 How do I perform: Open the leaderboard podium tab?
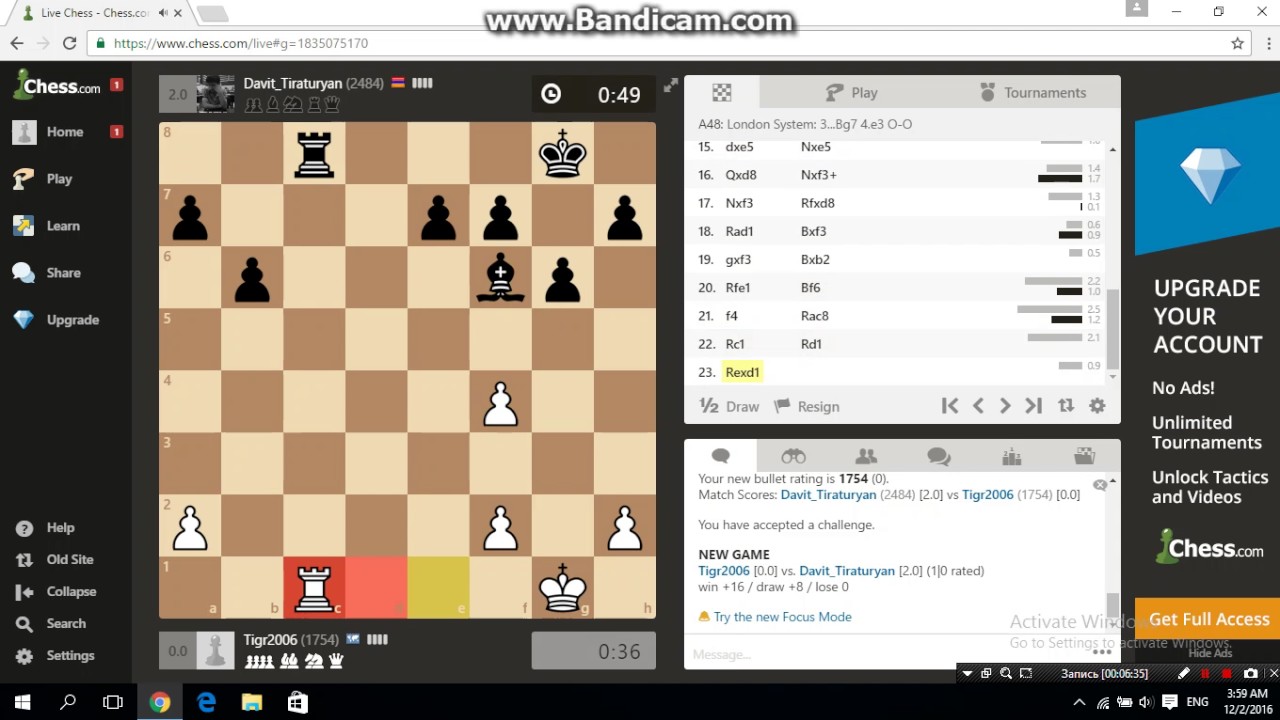[1011, 456]
